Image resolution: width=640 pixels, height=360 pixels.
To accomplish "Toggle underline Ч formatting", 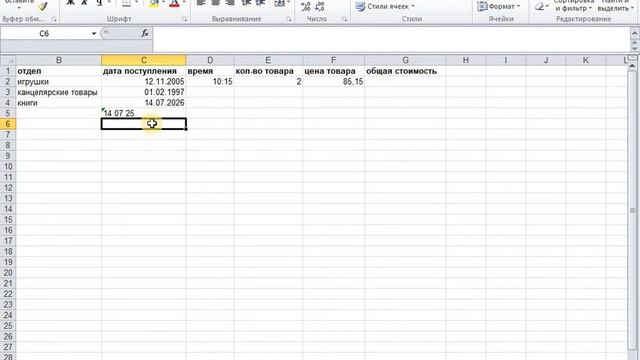I will pyautogui.click(x=99, y=3).
